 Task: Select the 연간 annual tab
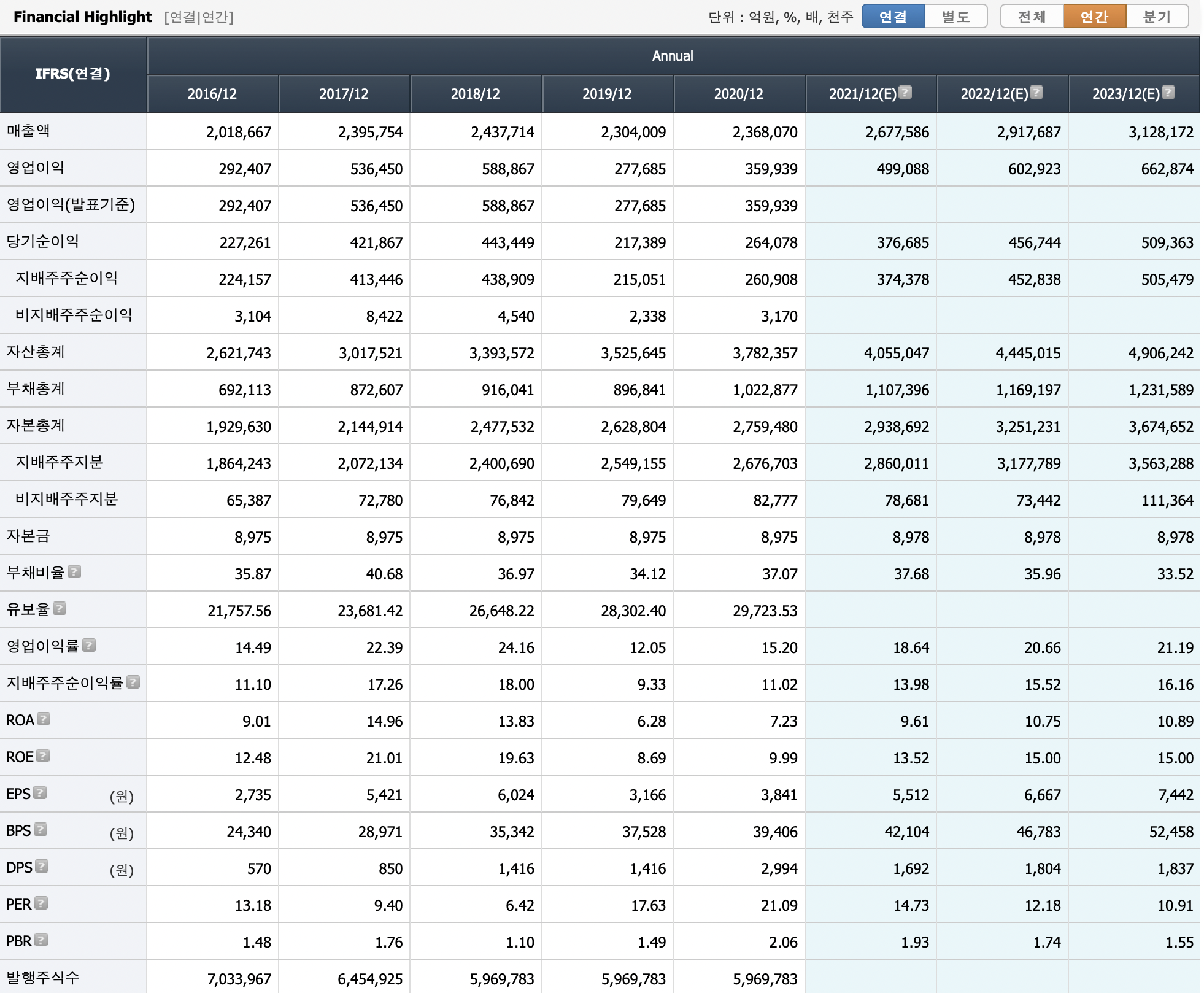pos(1095,17)
